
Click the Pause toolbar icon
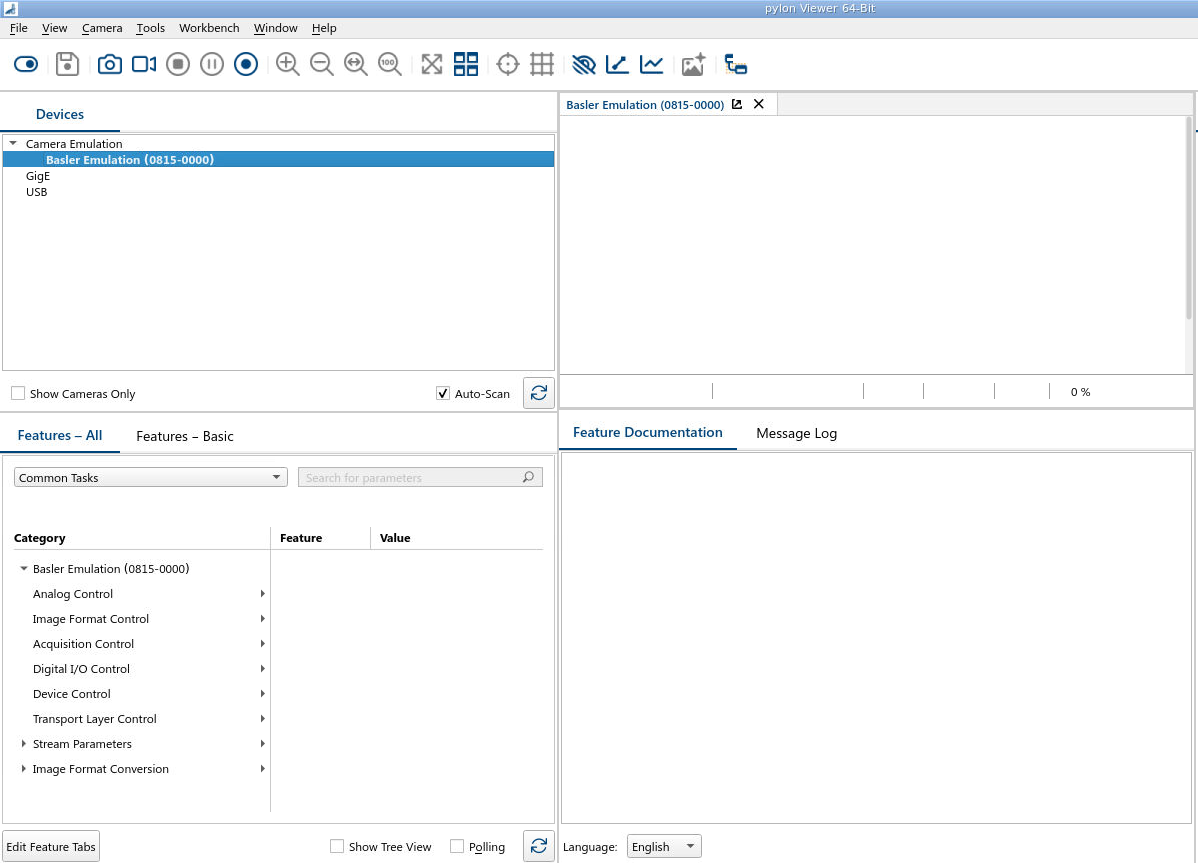tap(212, 64)
